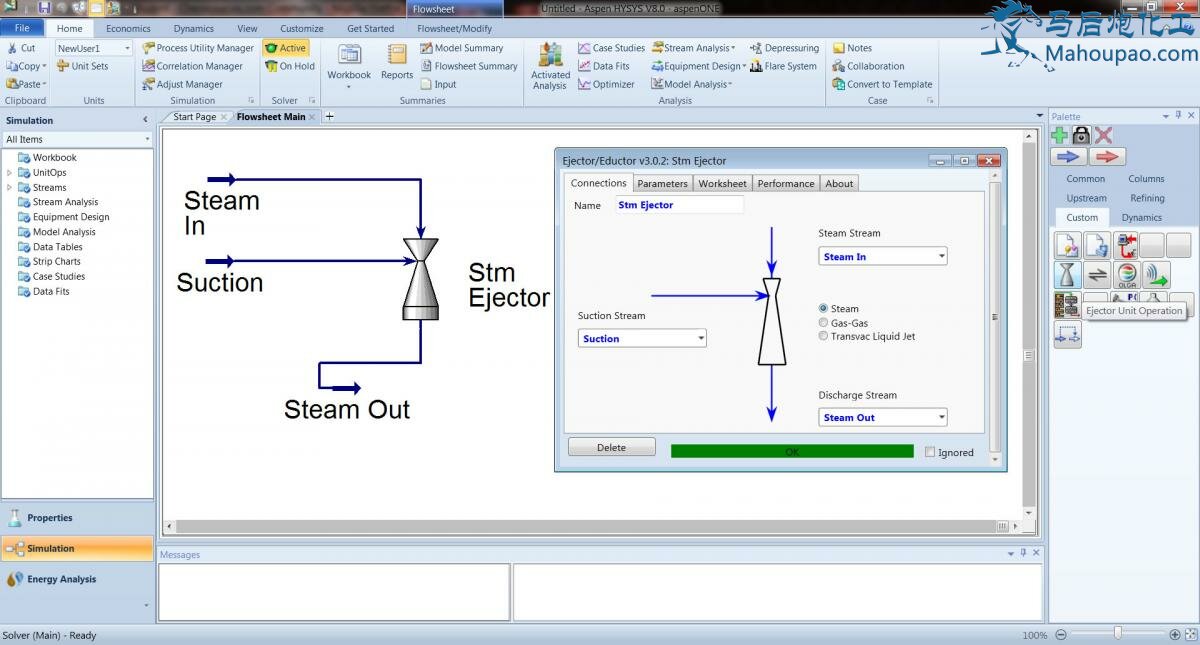Open the Economics ribbon tab
The width and height of the screenshot is (1200, 645).
point(128,29)
